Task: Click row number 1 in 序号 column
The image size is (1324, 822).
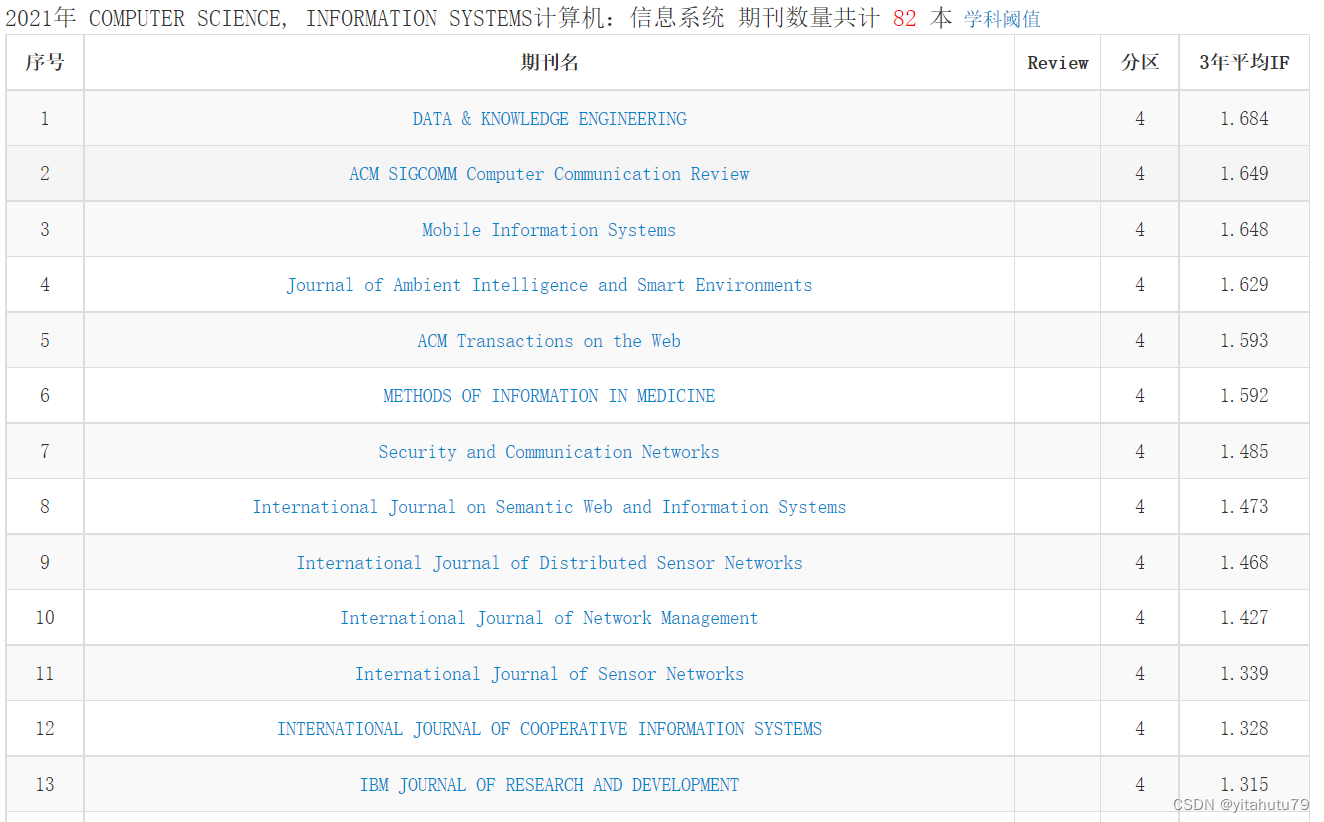Action: pyautogui.click(x=45, y=119)
